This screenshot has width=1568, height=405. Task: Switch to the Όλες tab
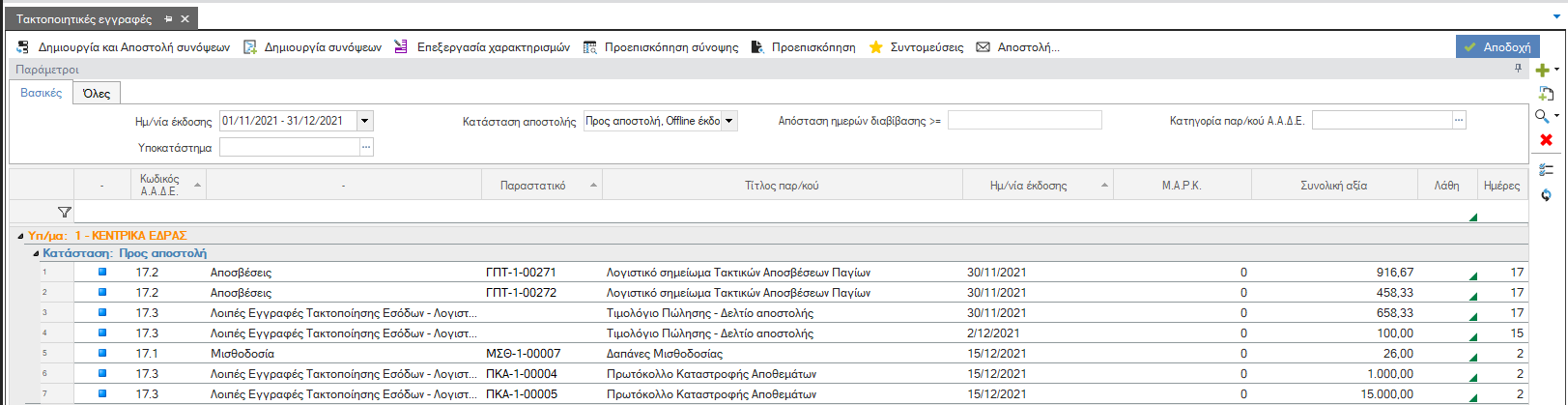(97, 94)
